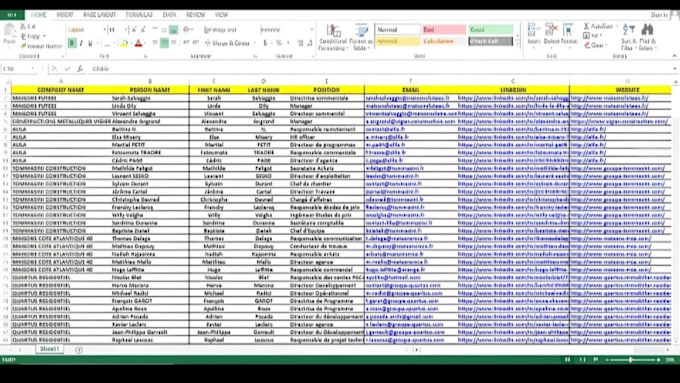Select cell CONSTRUCTIONS METALLIQUES VIGIER
This screenshot has height=383, width=680.
[61, 121]
